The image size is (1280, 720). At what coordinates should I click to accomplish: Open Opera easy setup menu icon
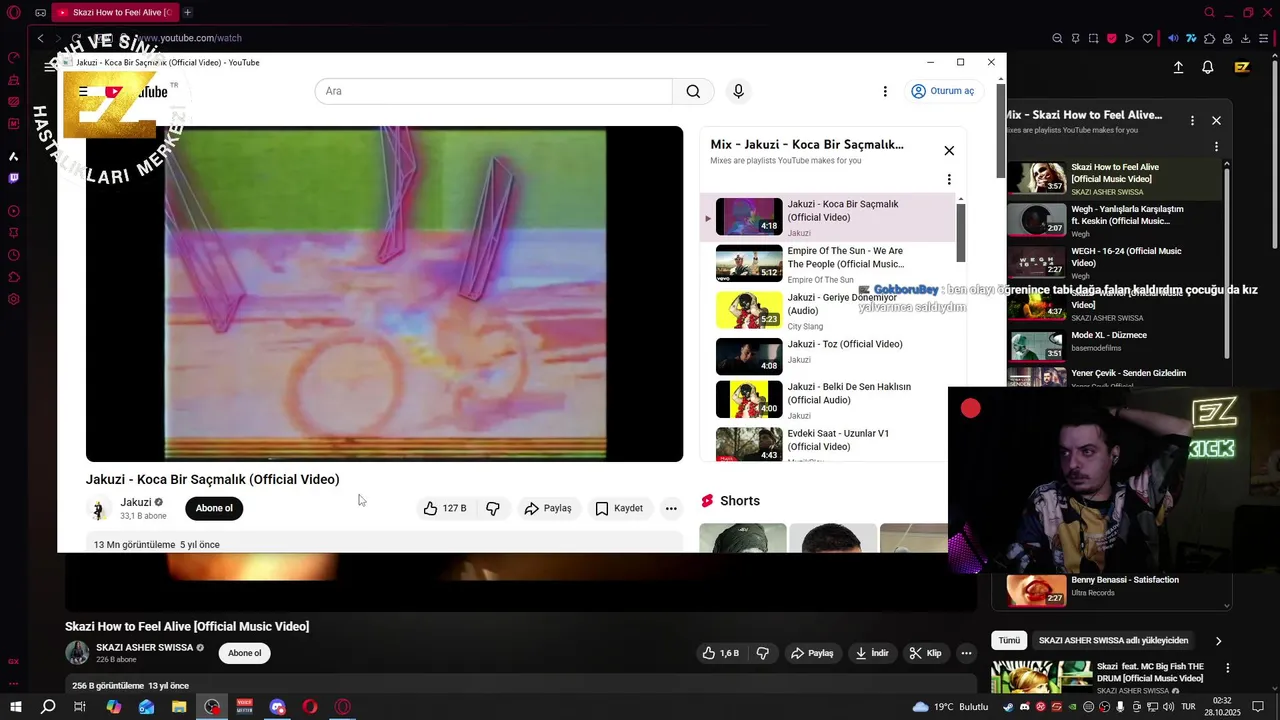[1264, 38]
